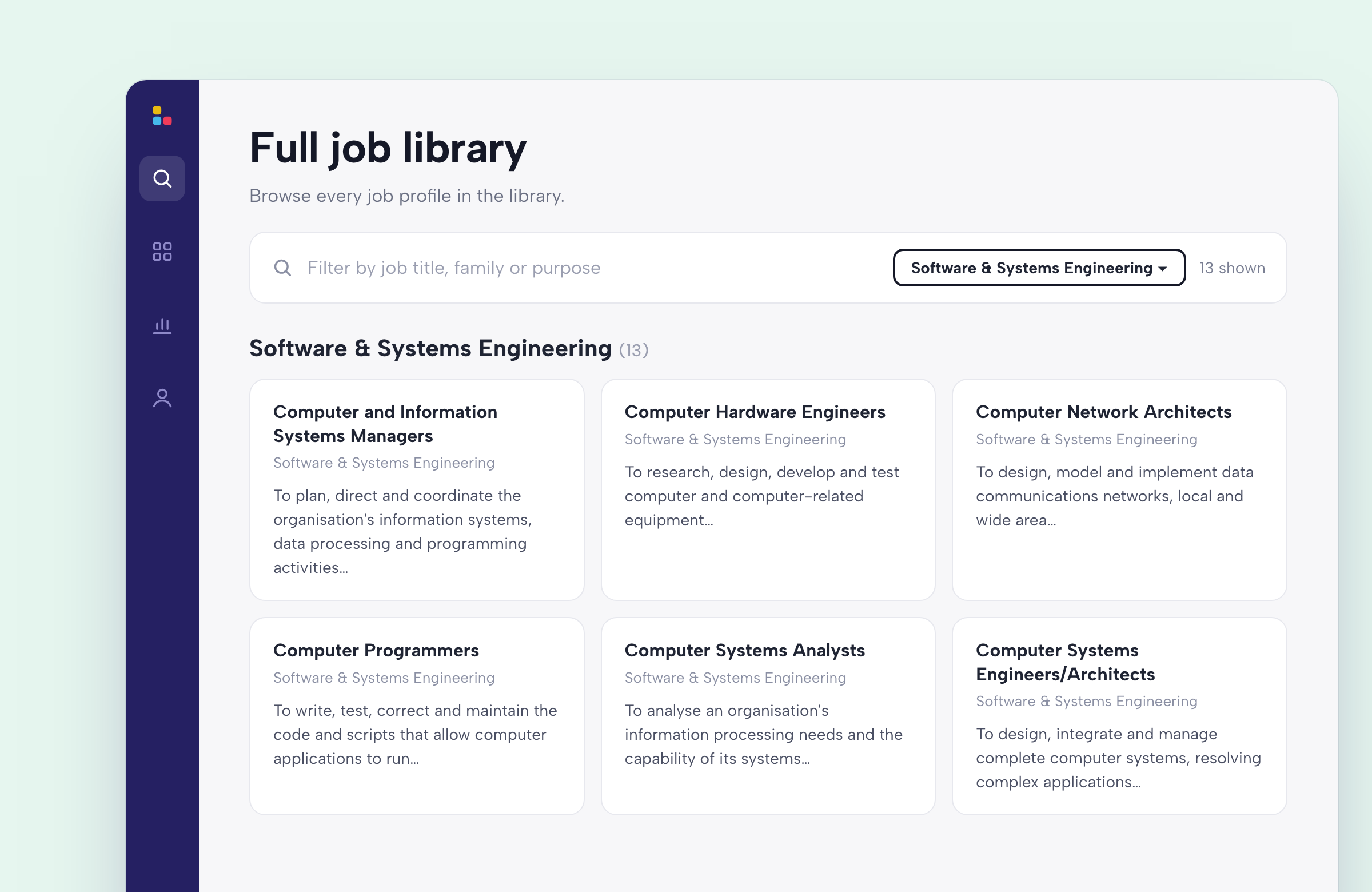The width and height of the screenshot is (1372, 892).
Task: Open the search icon in sidebar
Action: [162, 178]
